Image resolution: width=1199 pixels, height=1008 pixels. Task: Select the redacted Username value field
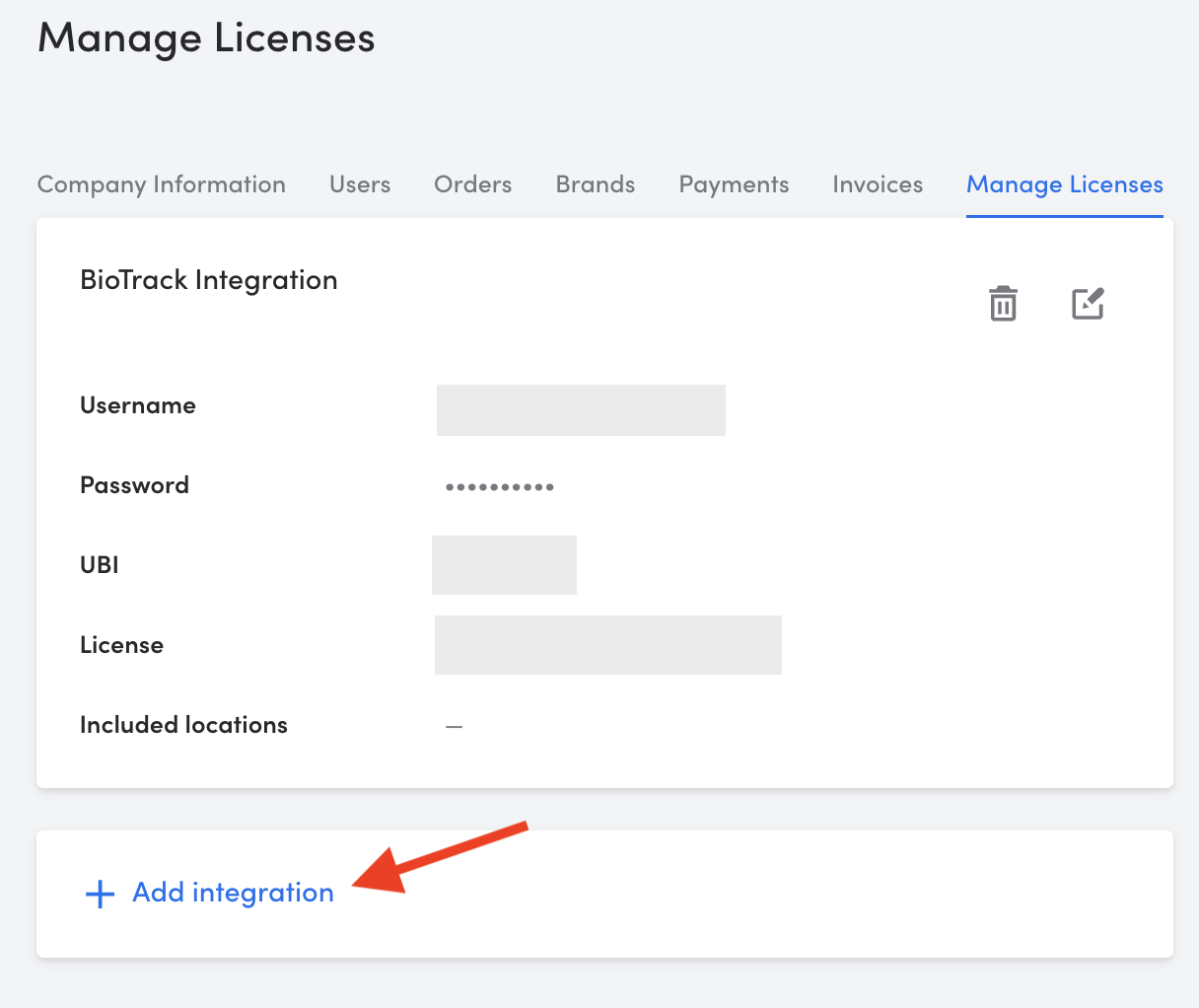point(581,410)
